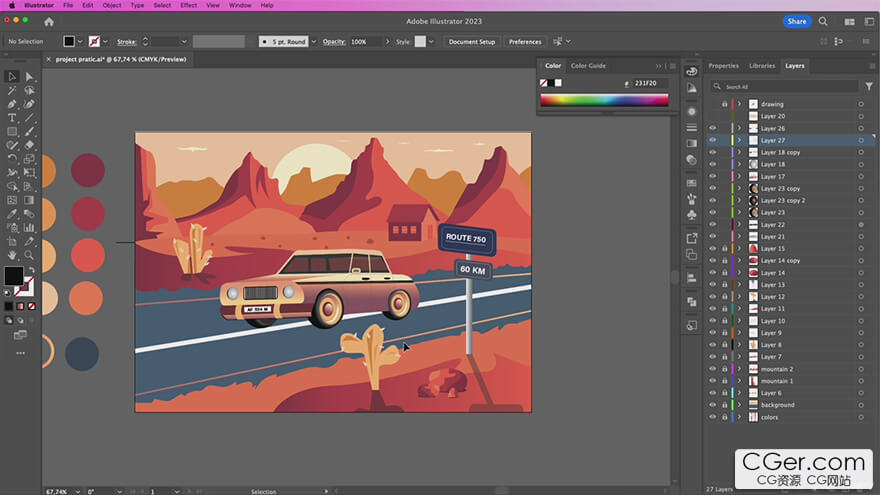Select the Artboard tool
The image size is (880, 495).
pyautogui.click(x=12, y=241)
